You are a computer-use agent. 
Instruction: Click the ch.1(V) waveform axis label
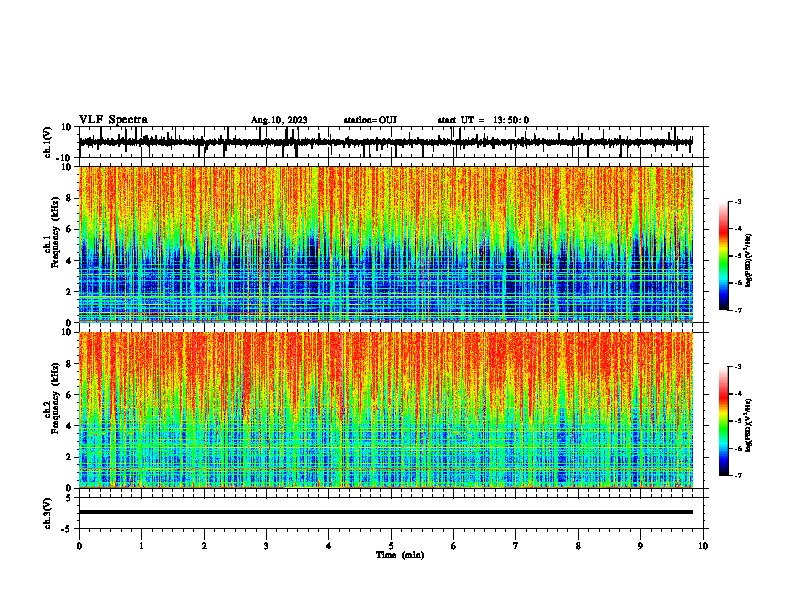[x=48, y=142]
